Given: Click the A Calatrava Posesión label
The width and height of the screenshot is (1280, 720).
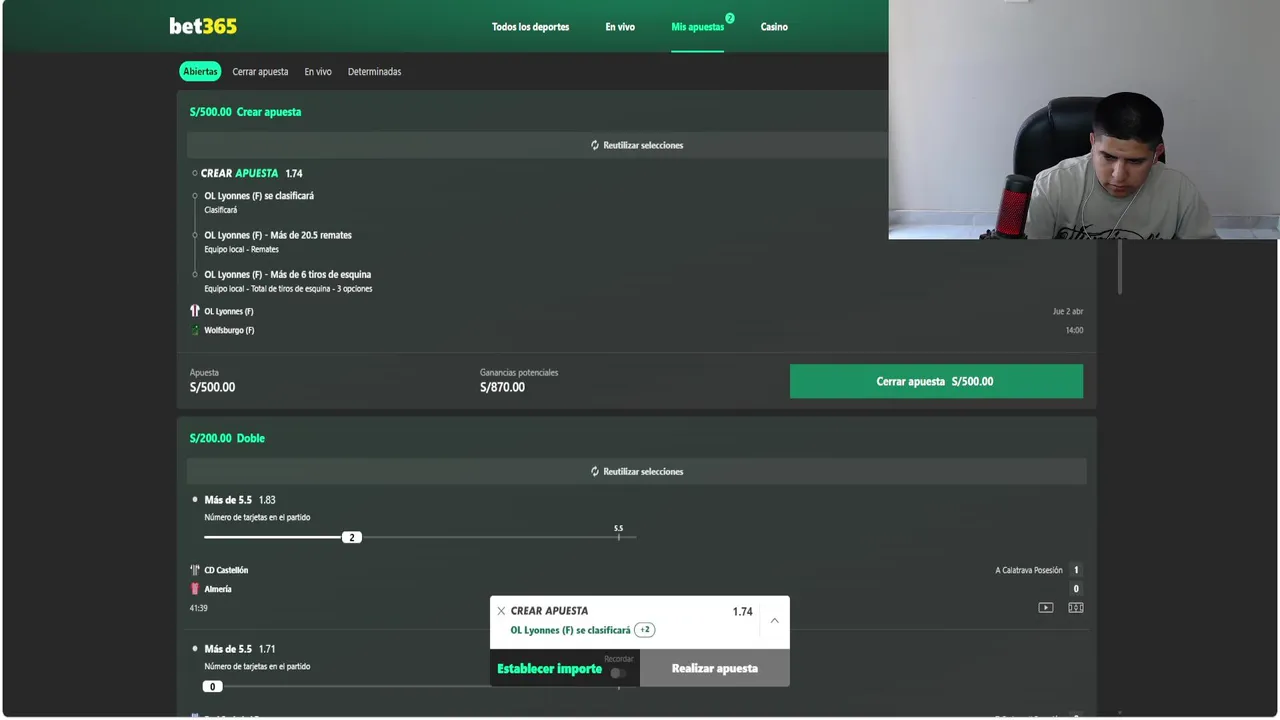Looking at the screenshot, I should point(1029,570).
